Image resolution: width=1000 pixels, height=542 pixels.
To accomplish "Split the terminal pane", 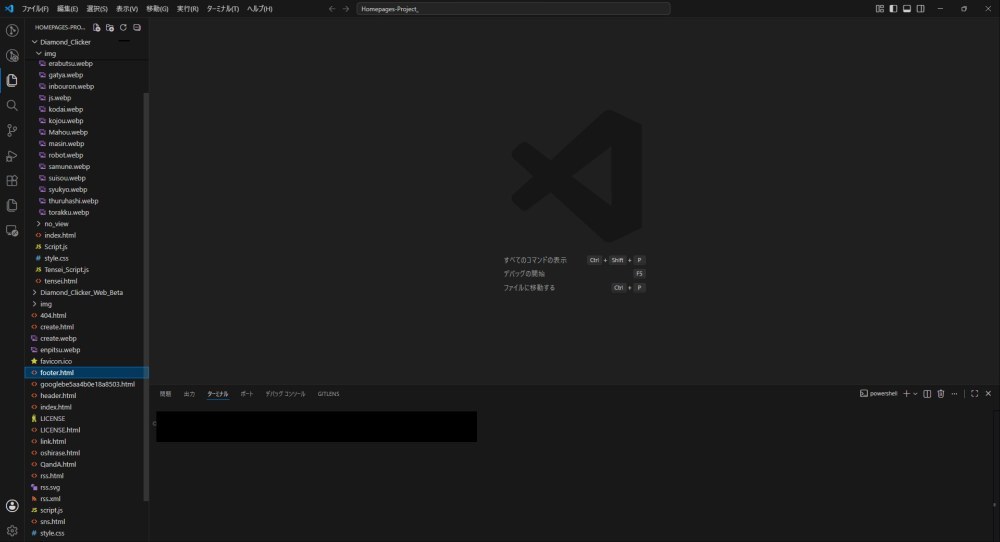I will (x=927, y=393).
